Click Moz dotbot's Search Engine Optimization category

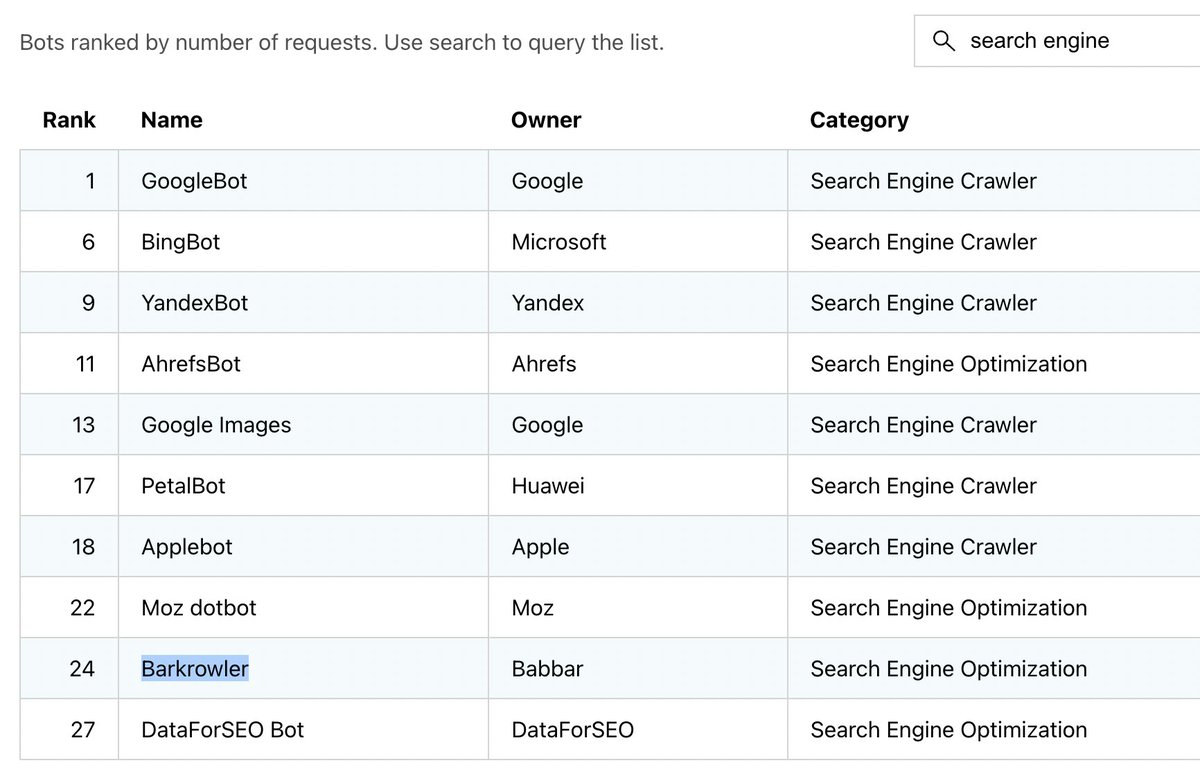pos(949,608)
